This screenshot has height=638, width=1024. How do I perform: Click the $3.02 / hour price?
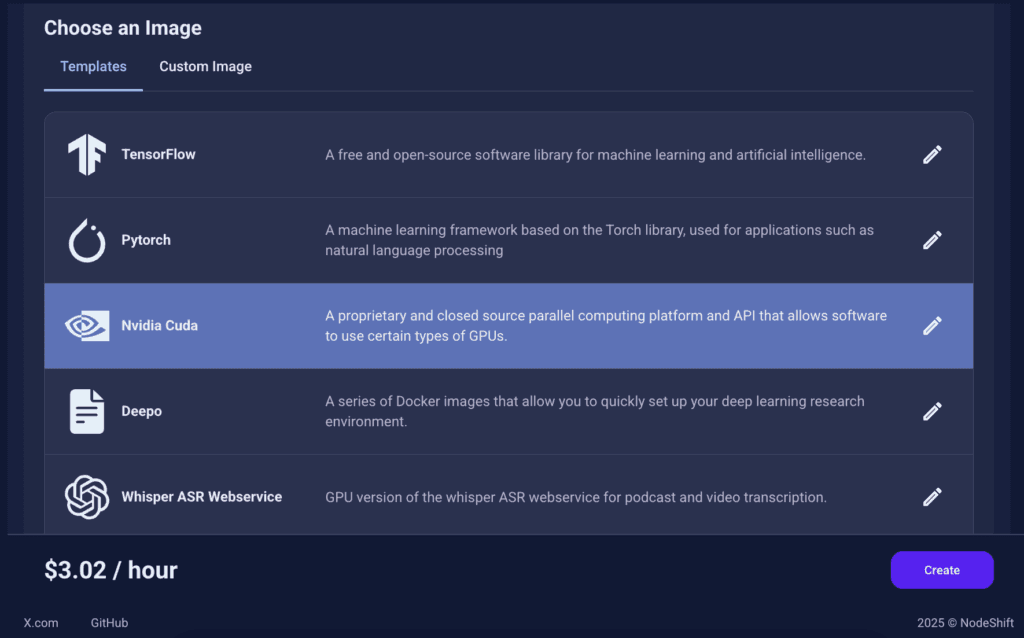pos(111,570)
